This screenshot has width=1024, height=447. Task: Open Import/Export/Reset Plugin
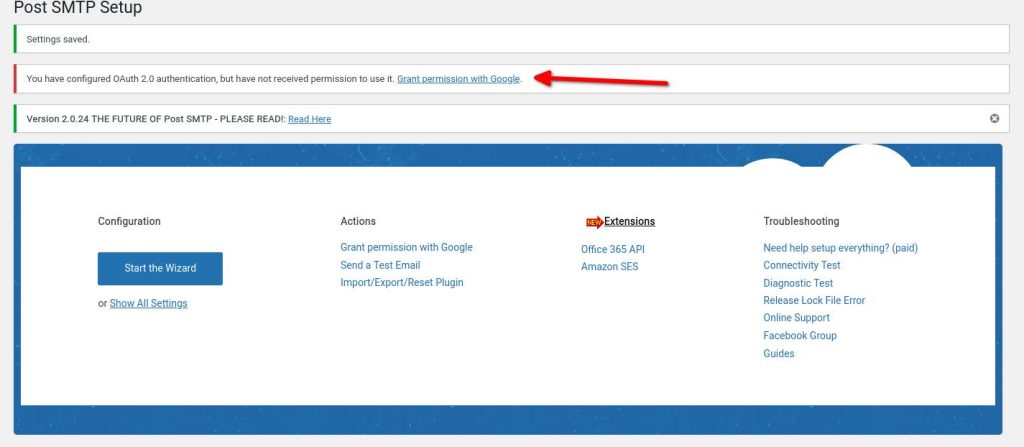point(402,282)
